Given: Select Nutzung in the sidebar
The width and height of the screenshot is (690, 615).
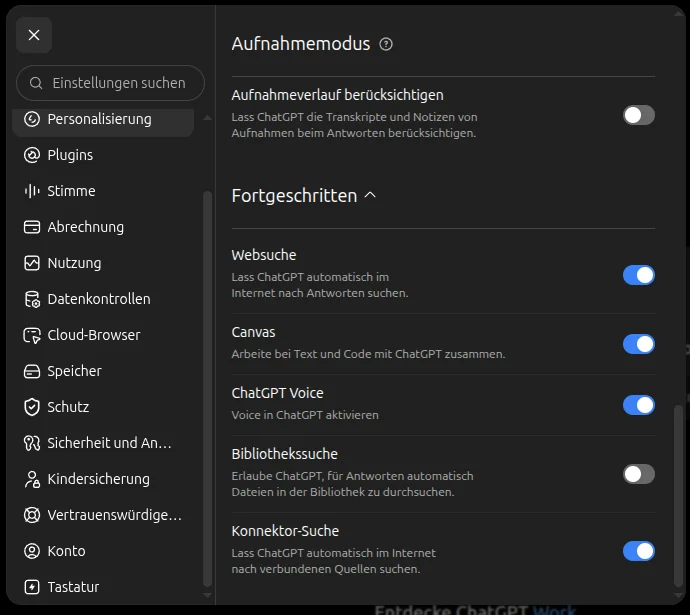Looking at the screenshot, I should [103, 263].
